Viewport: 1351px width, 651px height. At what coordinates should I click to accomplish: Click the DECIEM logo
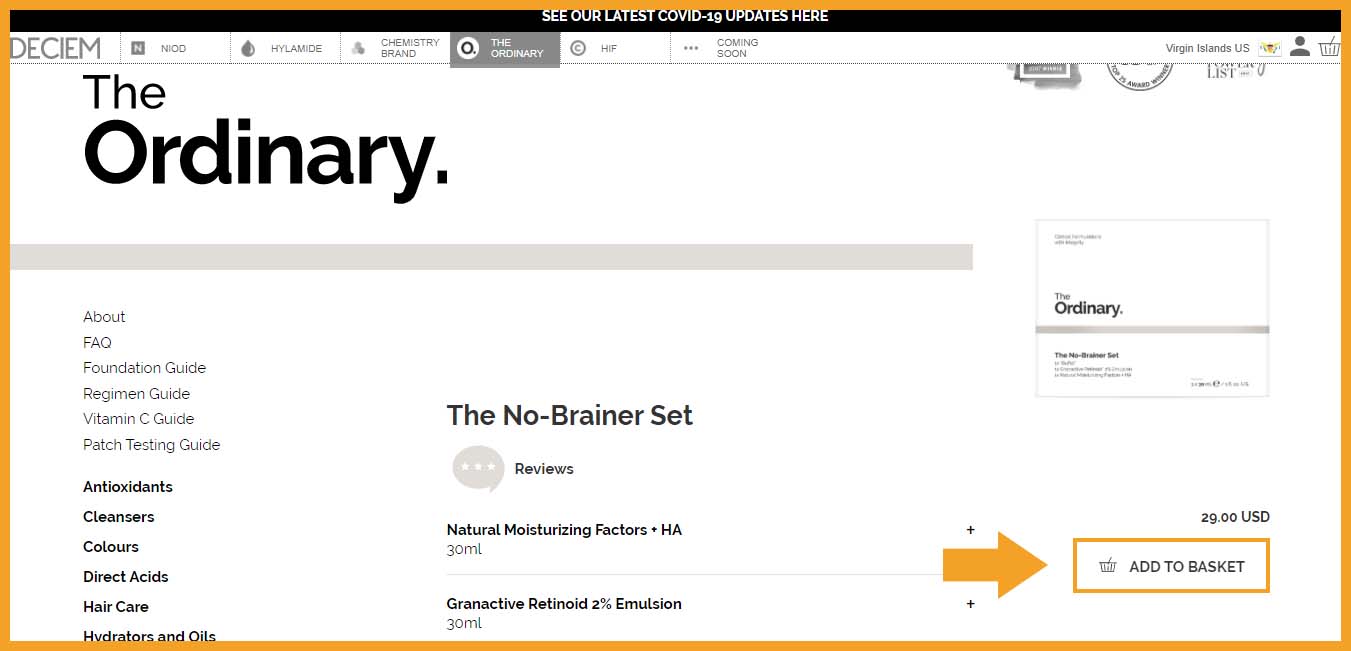(56, 48)
